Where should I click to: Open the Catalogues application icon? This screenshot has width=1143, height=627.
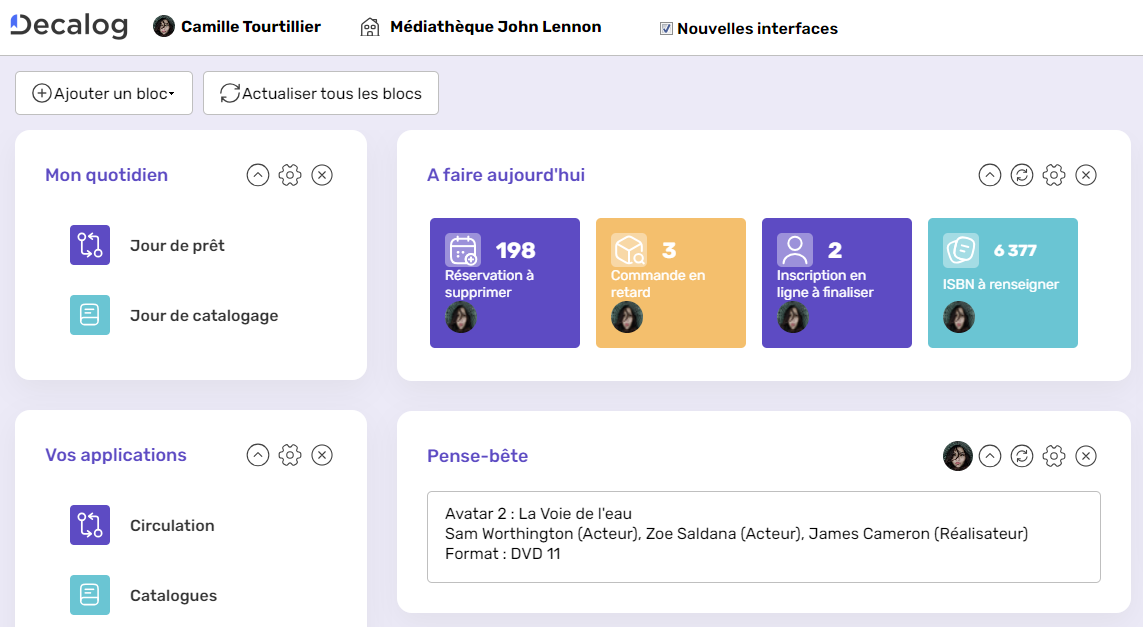[89, 595]
